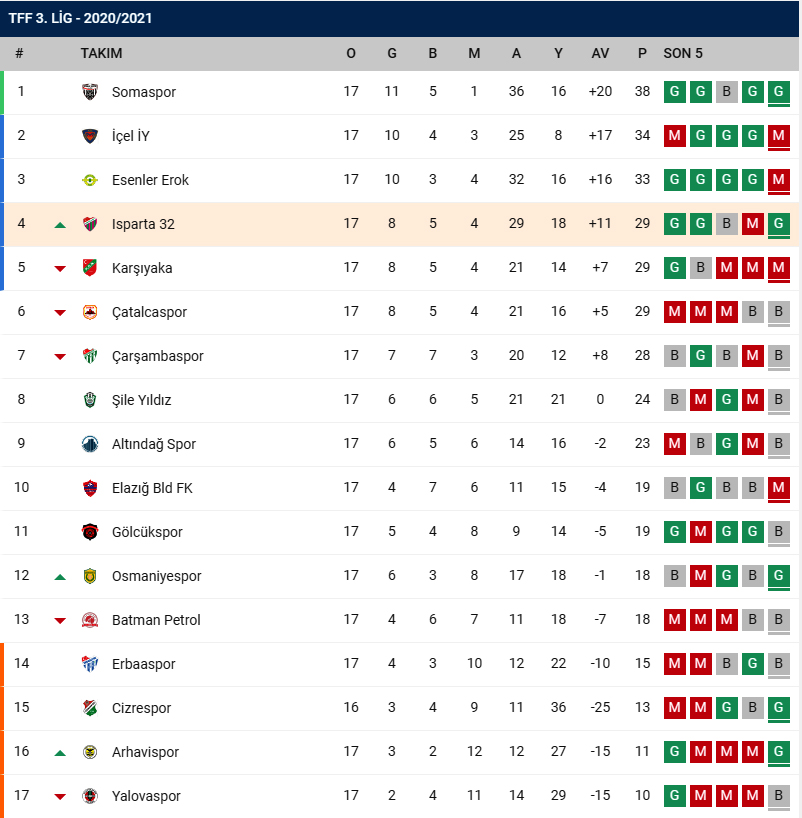Click the green up arrow beside Osmaniyespor
802x818 pixels.
pyautogui.click(x=60, y=577)
